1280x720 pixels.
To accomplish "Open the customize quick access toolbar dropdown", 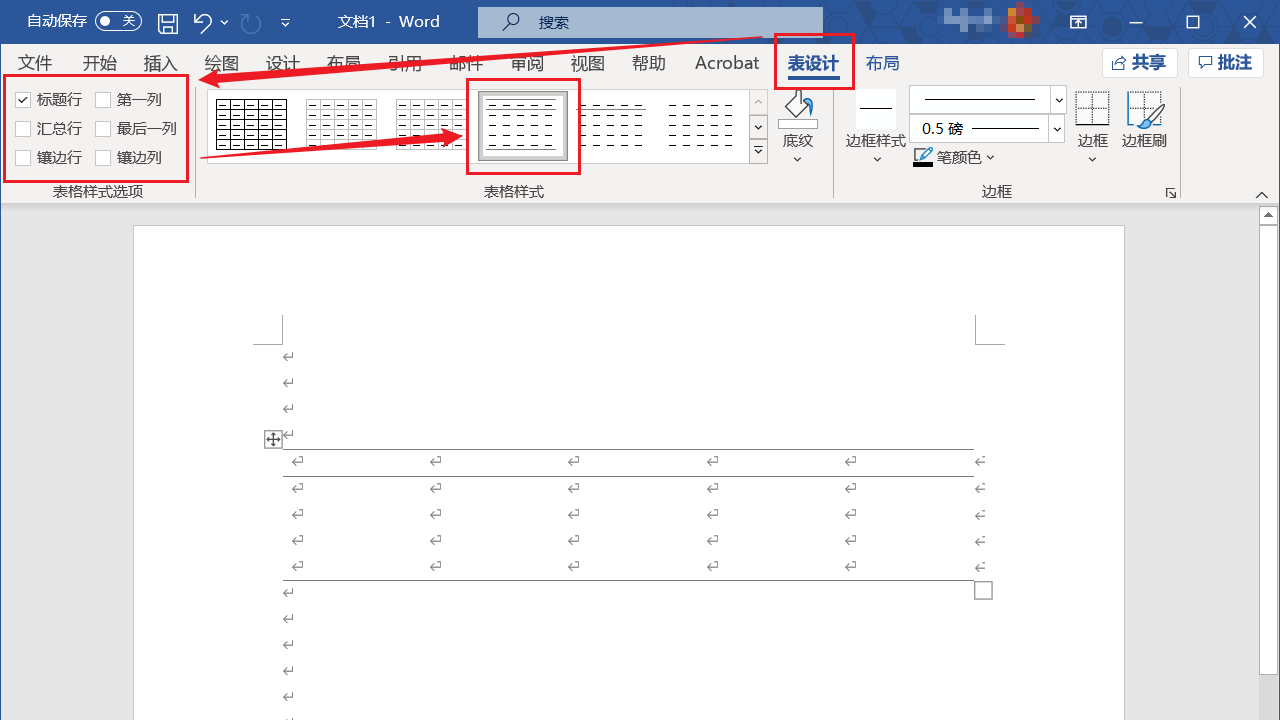I will pos(286,22).
